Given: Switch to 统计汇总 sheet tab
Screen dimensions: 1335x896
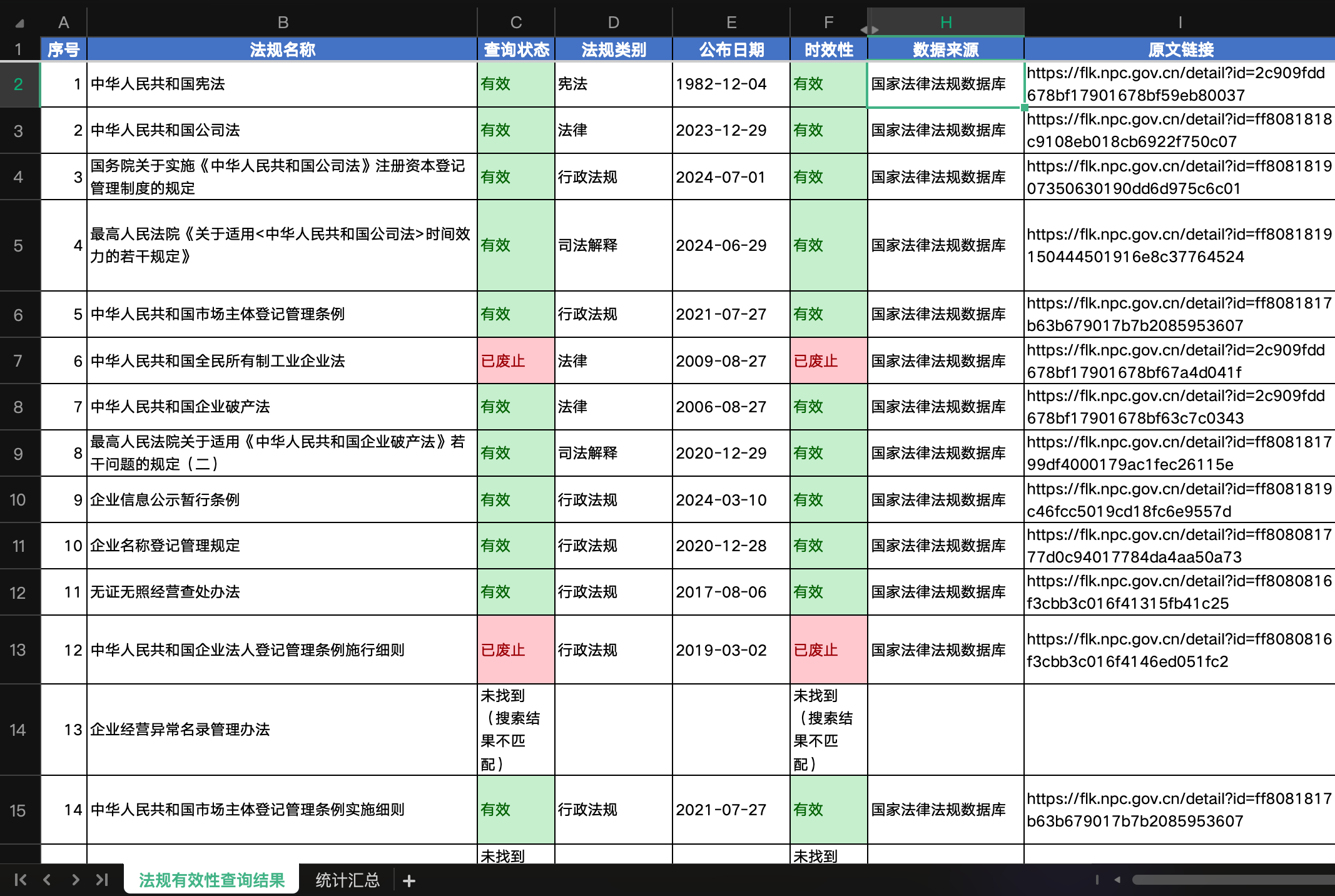Looking at the screenshot, I should (x=347, y=880).
